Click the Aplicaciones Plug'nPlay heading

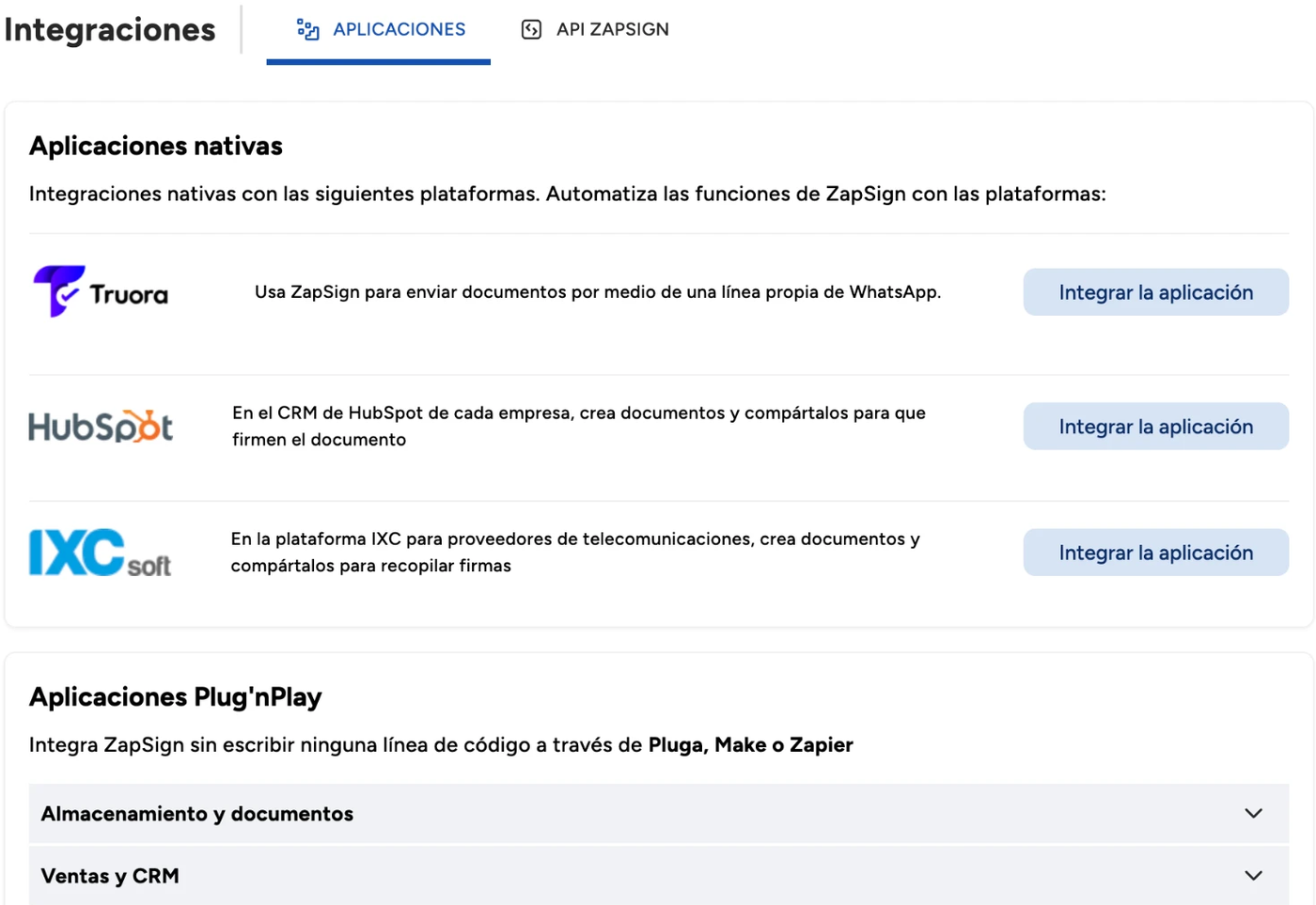coord(176,697)
